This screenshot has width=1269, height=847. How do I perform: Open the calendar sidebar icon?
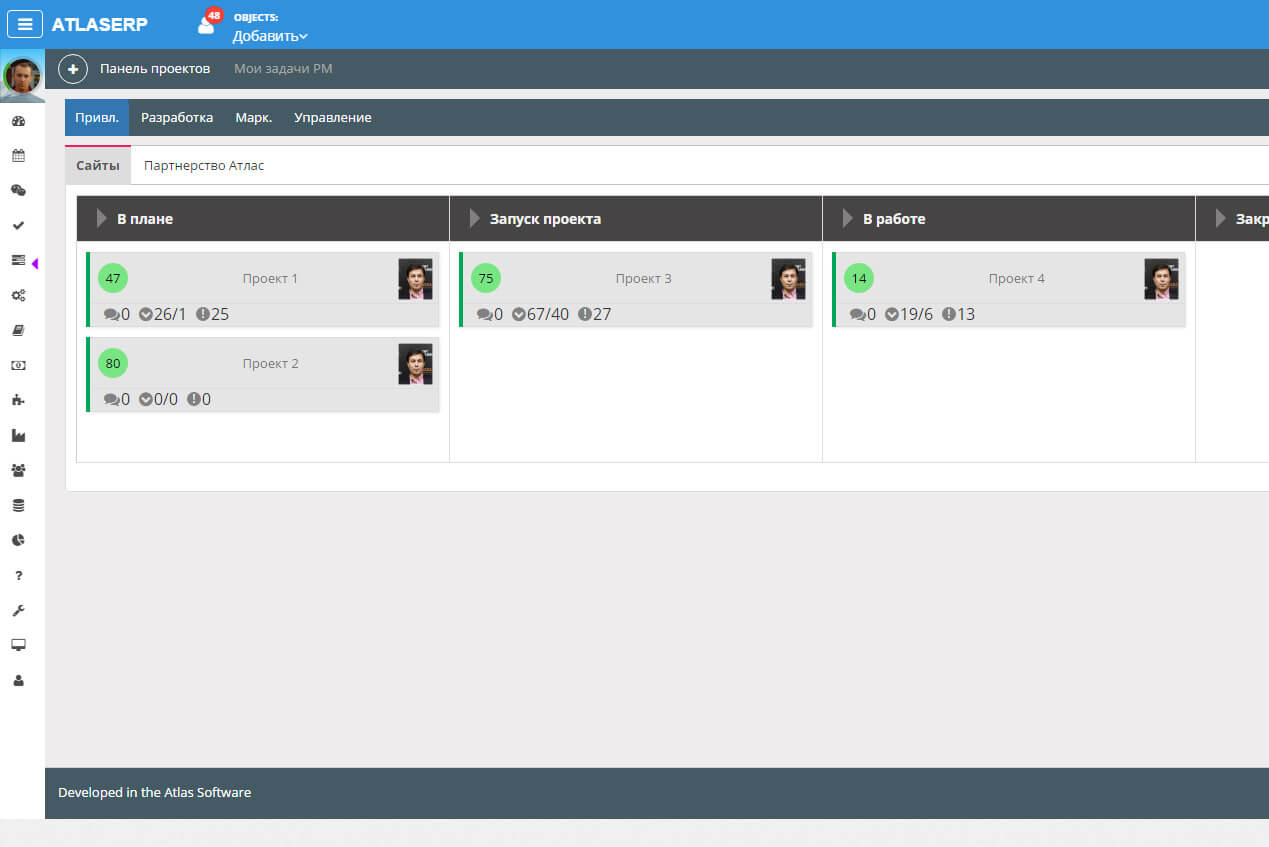point(18,156)
